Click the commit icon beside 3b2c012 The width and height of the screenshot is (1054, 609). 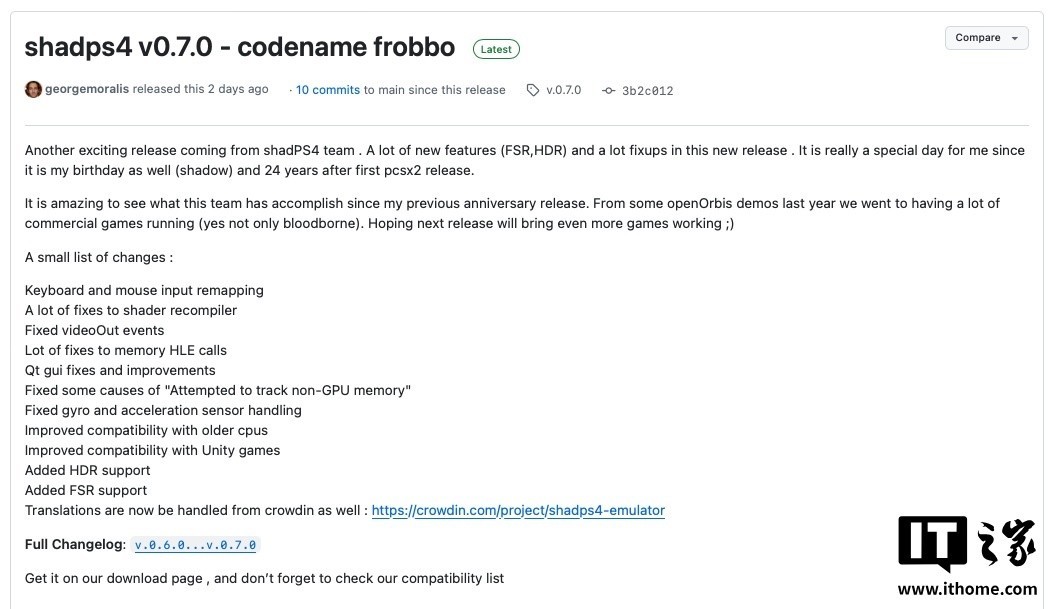point(608,90)
